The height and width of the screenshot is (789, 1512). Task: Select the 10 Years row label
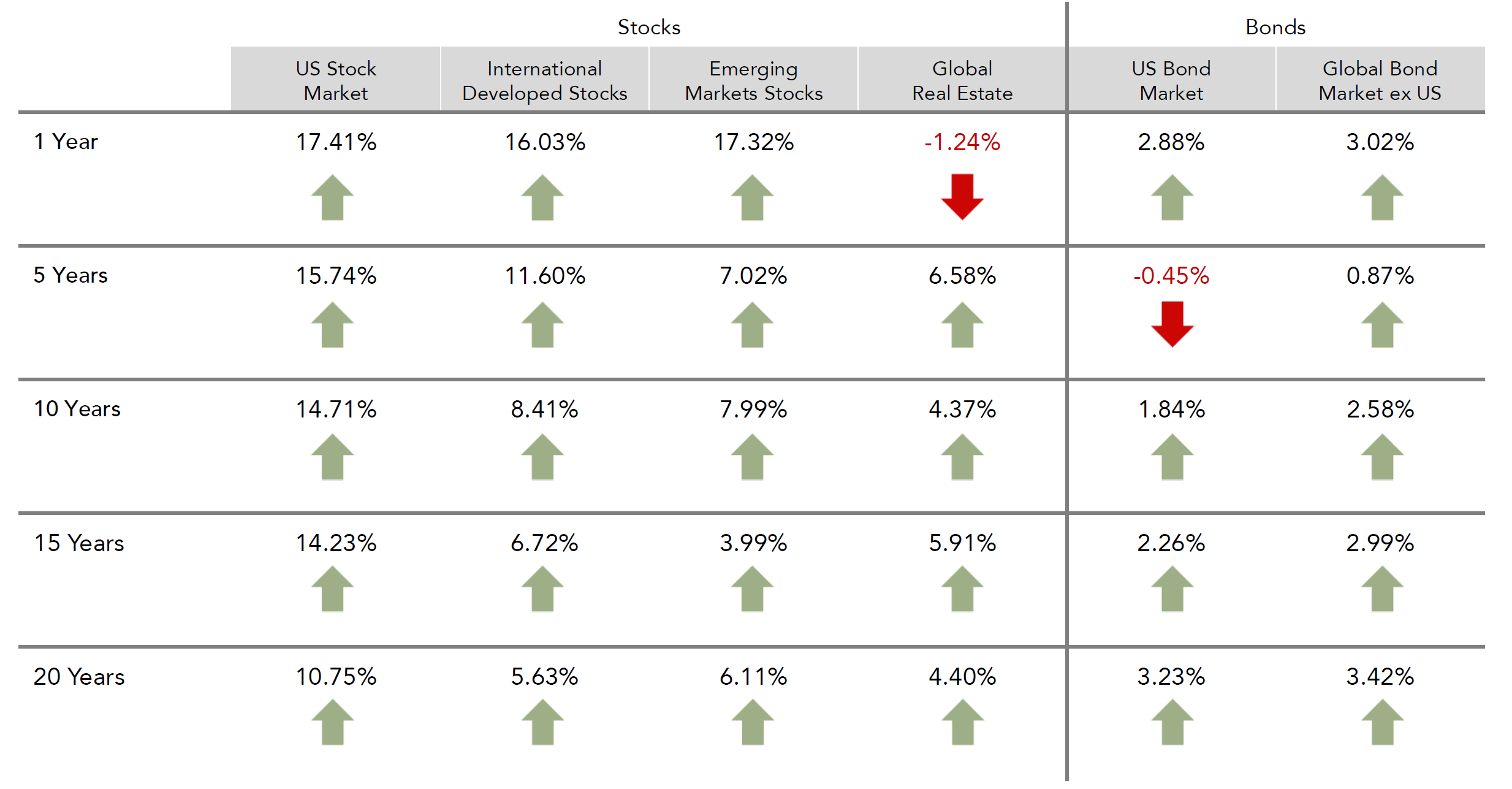pyautogui.click(x=77, y=409)
